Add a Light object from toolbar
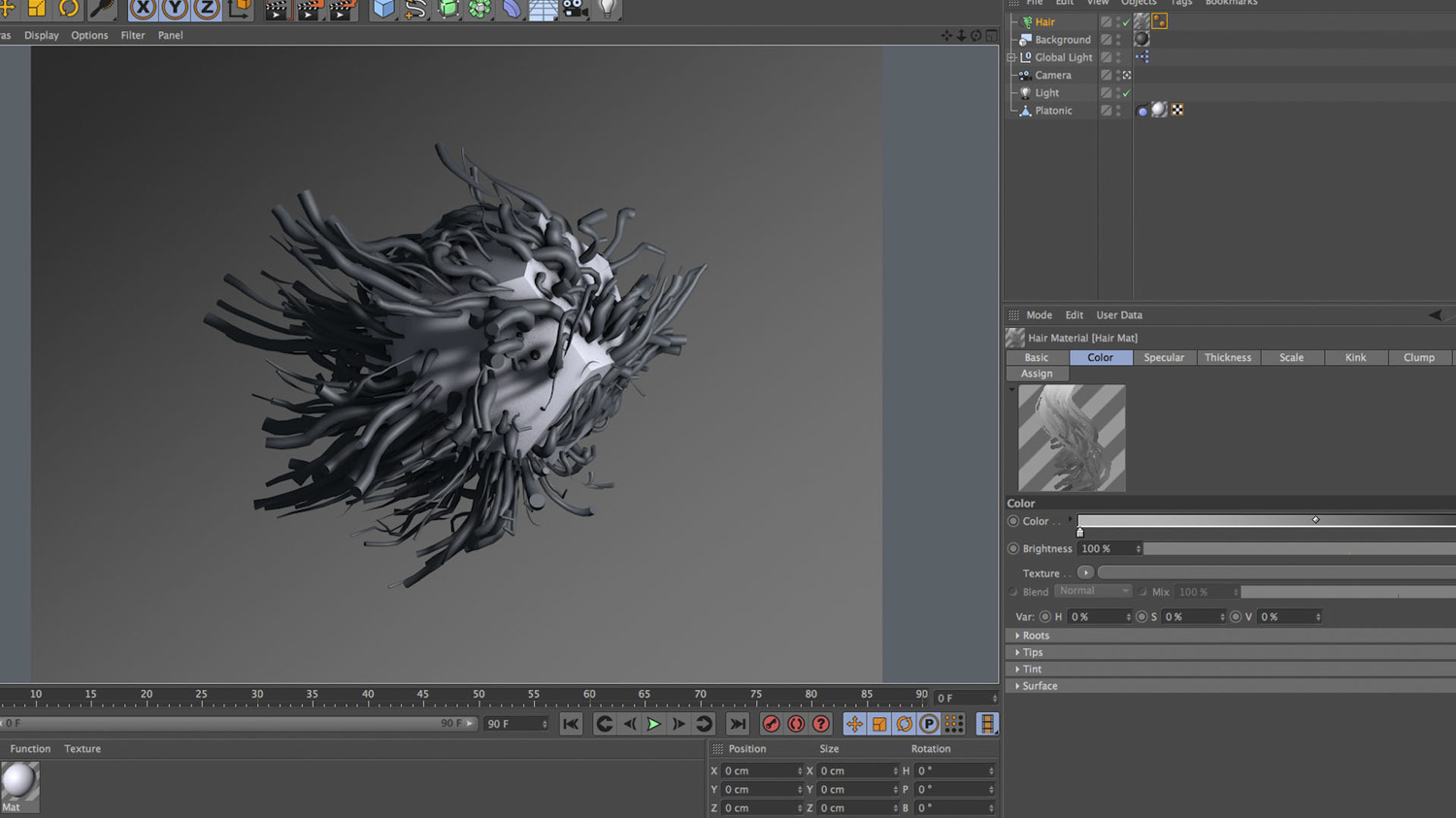This screenshot has width=1456, height=818. (608, 9)
